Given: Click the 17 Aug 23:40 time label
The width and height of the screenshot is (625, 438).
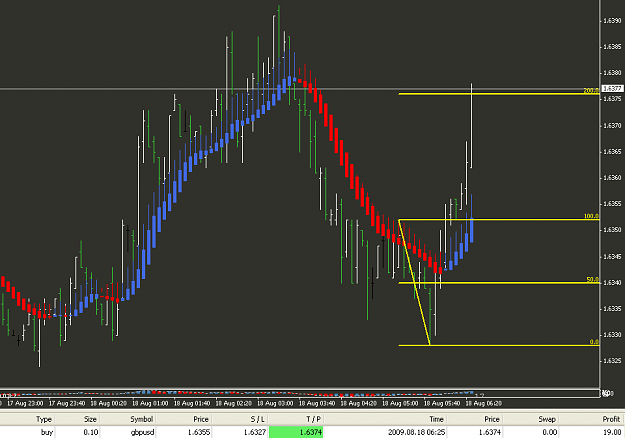Looking at the screenshot, I should click(67, 403).
